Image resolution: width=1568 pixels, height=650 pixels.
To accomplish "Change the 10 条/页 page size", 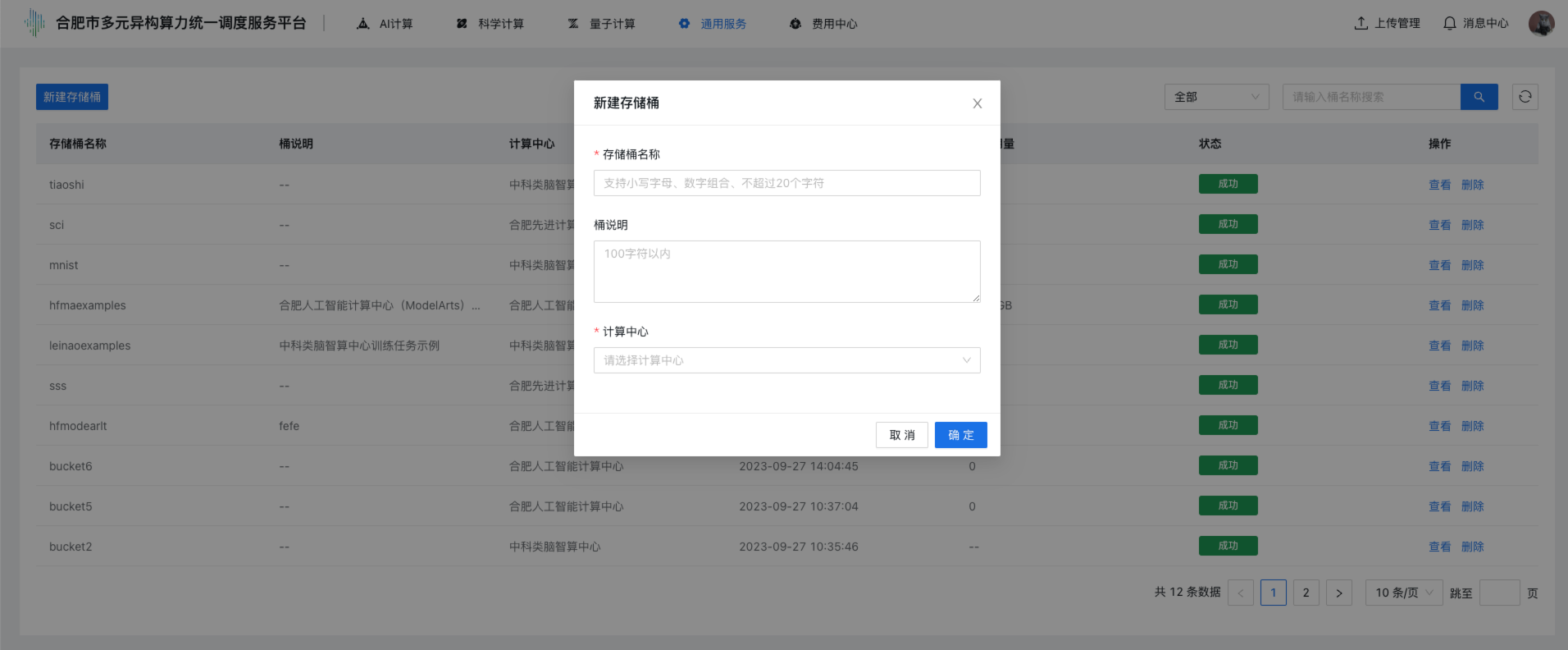I will pyautogui.click(x=1403, y=593).
